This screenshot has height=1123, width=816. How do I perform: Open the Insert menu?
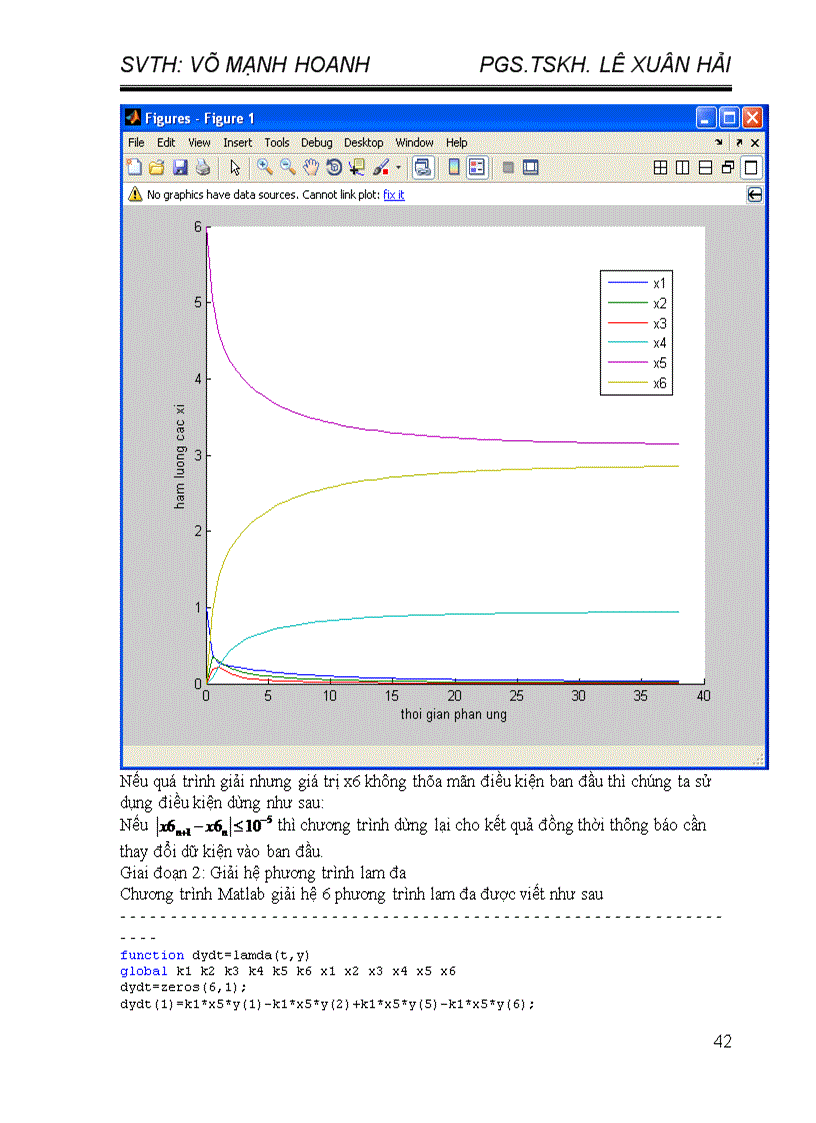click(237, 143)
